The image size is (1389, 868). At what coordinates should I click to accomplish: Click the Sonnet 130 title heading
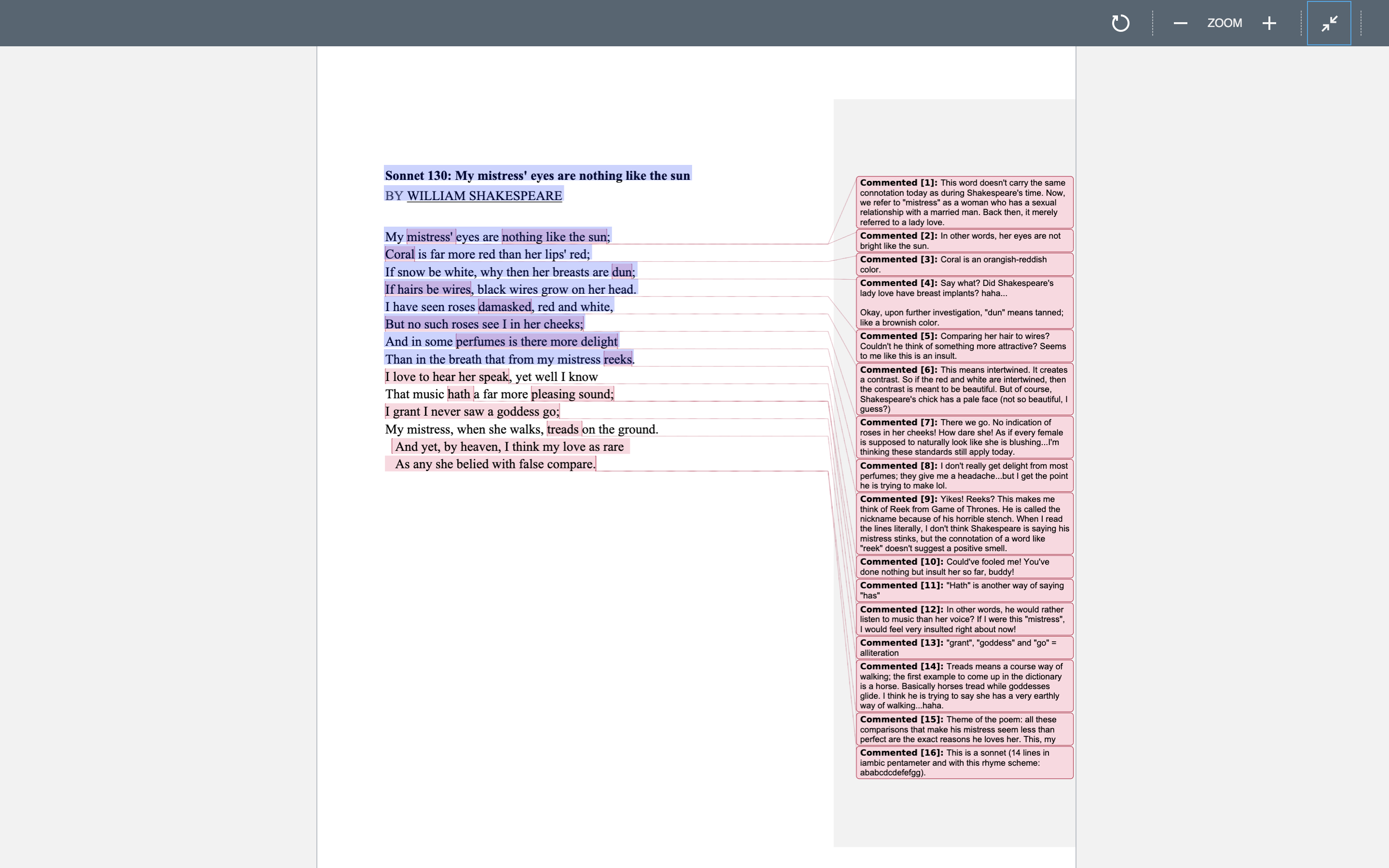coord(537,176)
